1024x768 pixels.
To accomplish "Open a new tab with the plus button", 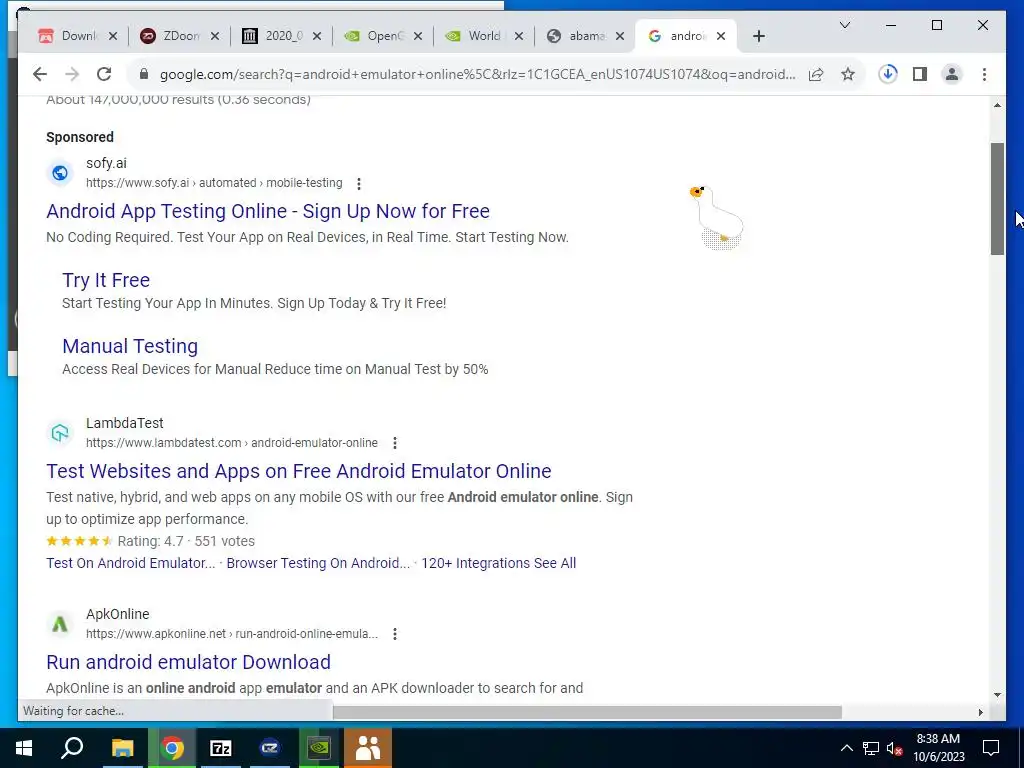I will pos(758,36).
